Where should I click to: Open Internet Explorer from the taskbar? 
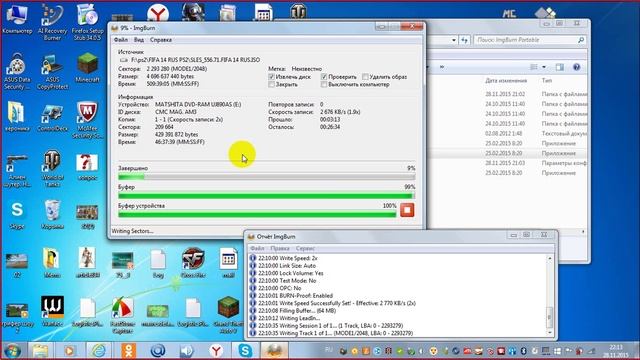99,351
